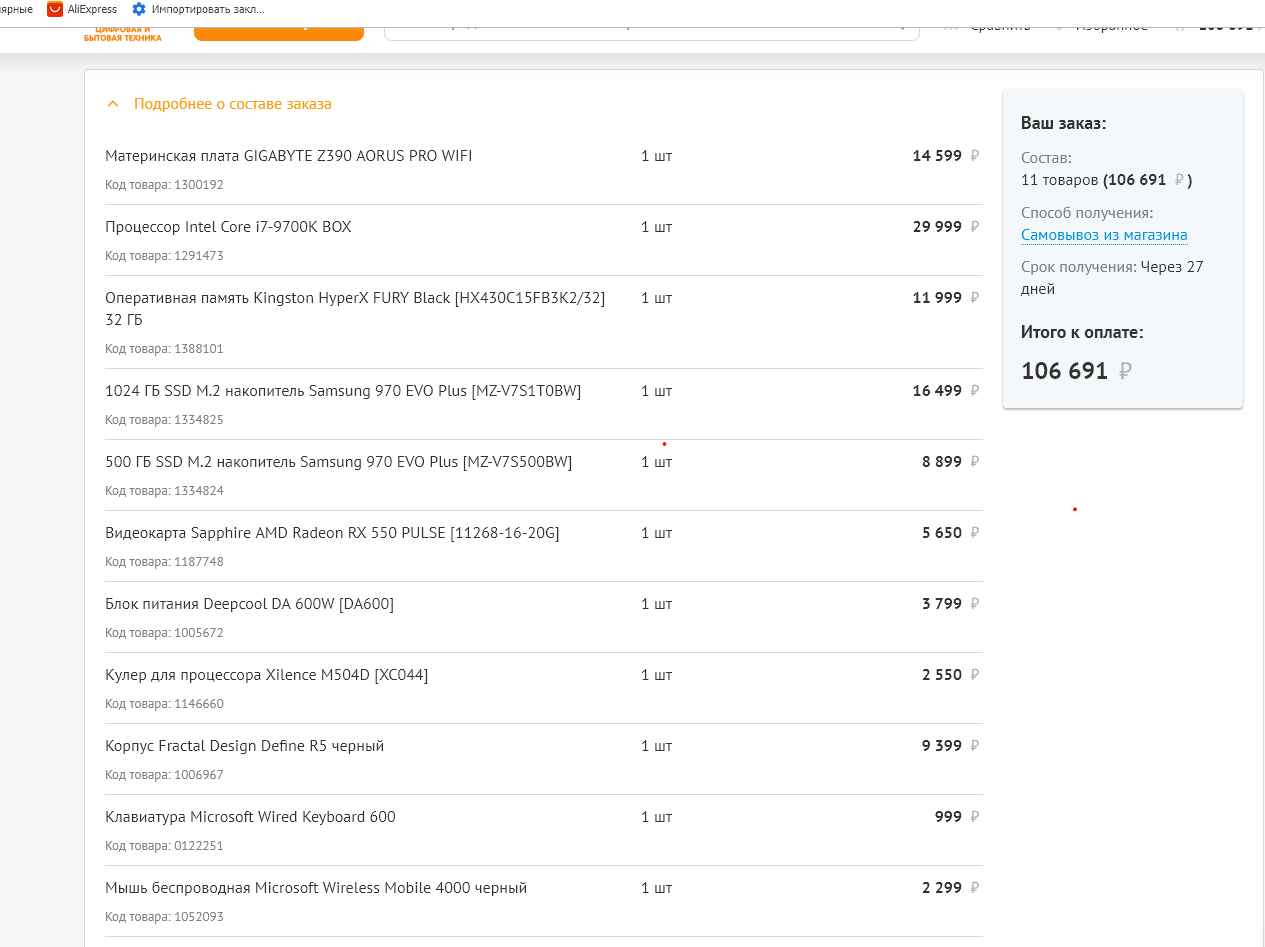Click the 1 шт quantity in the Fractal Design case row

pyautogui.click(x=657, y=746)
